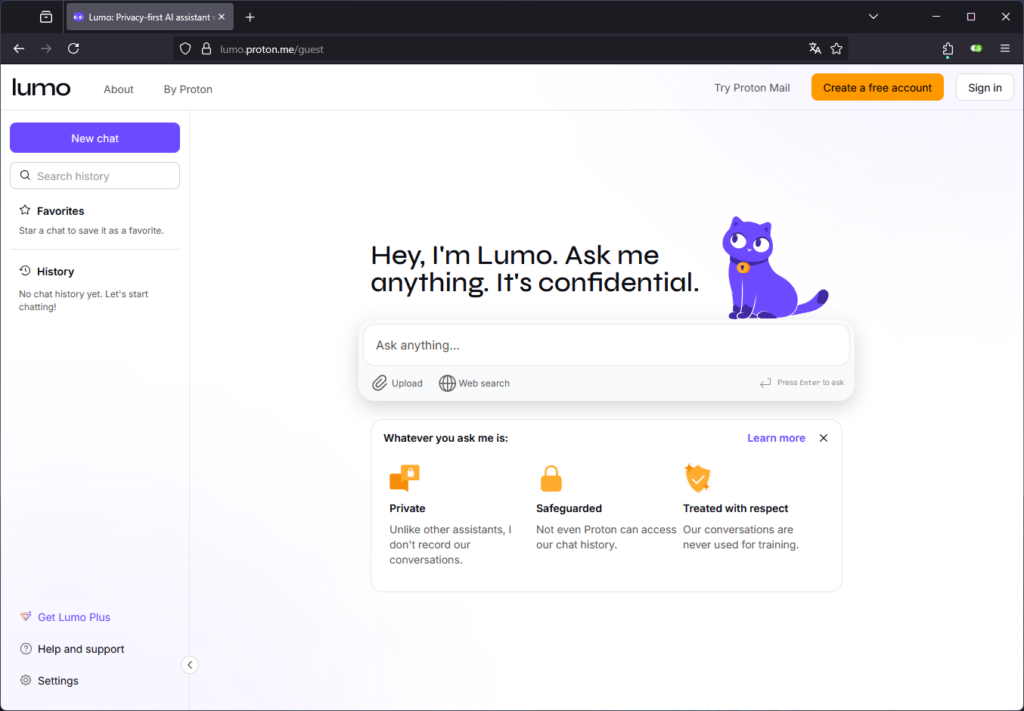Click the Lumo cat mascot
Viewport: 1024px width, 711px height.
[775, 268]
